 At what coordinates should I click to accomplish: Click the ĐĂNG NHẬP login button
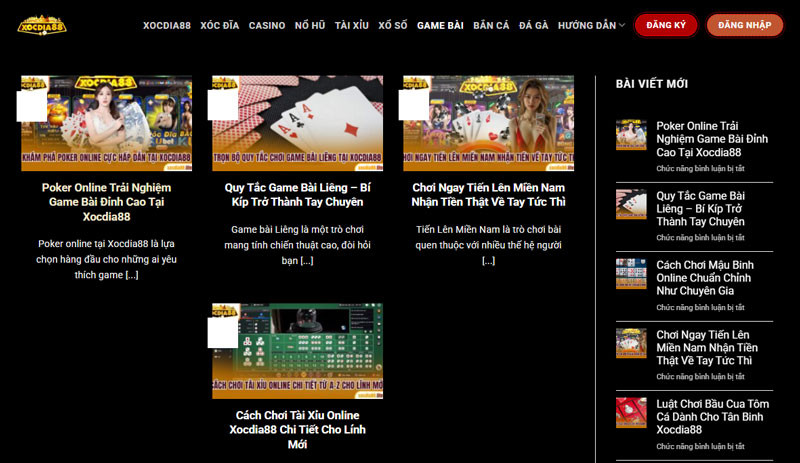pyautogui.click(x=744, y=25)
